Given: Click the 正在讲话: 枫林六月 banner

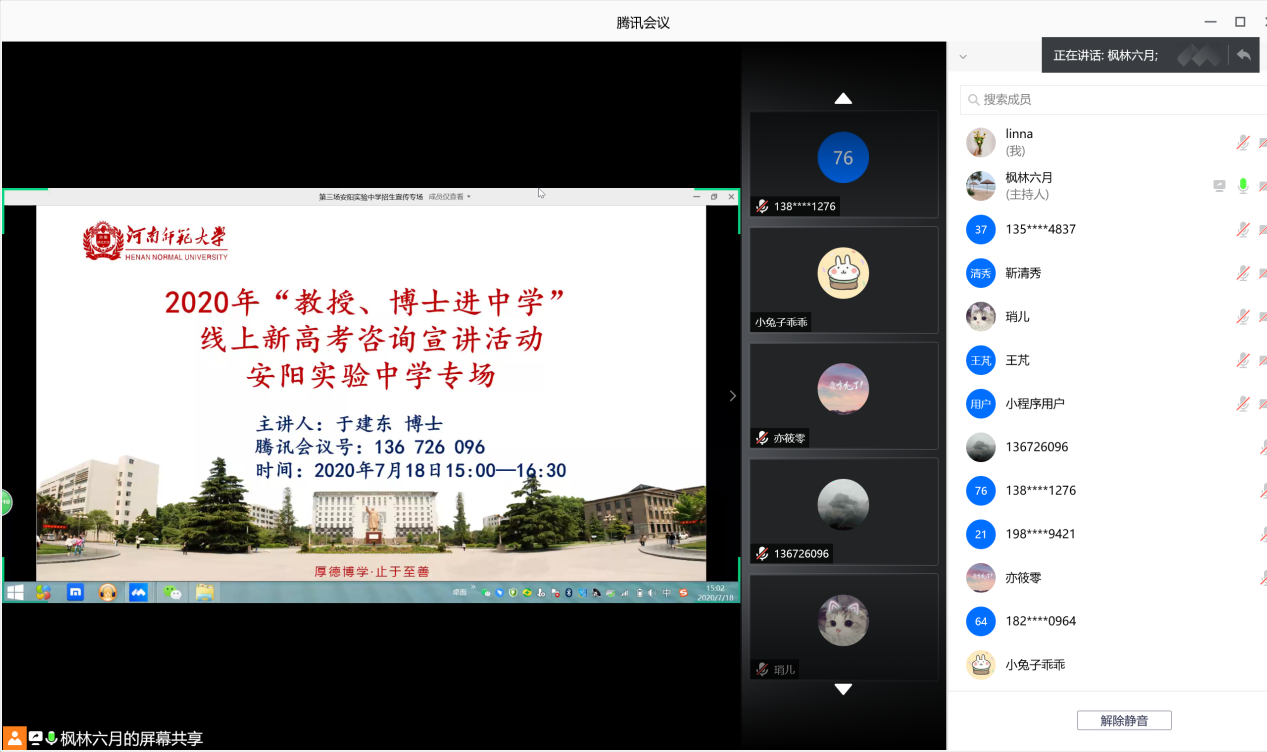Looking at the screenshot, I should point(1105,55).
